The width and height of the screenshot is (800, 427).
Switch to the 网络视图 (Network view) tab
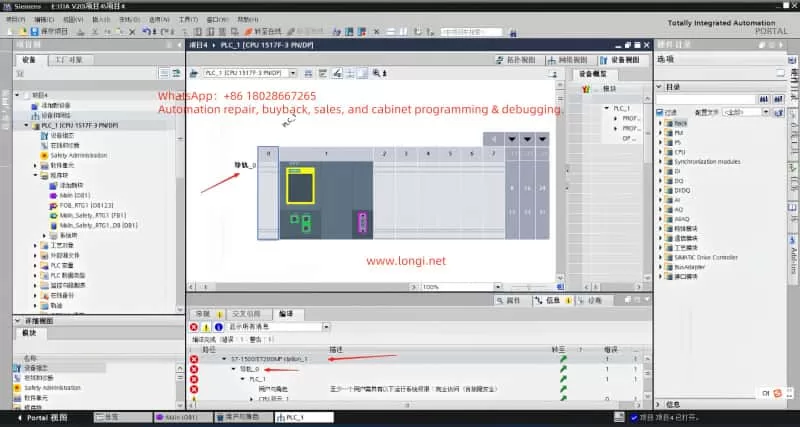[x=568, y=60]
